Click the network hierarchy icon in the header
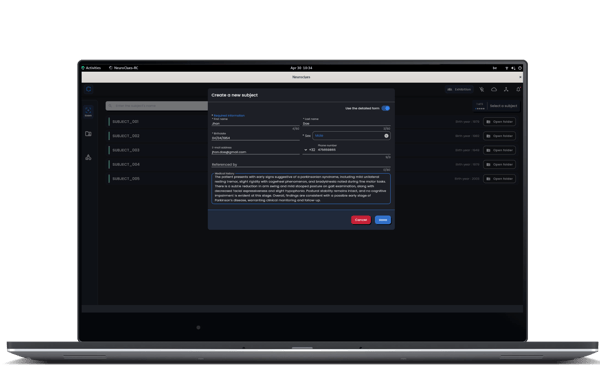This screenshot has height=370, width=600. pyautogui.click(x=506, y=89)
